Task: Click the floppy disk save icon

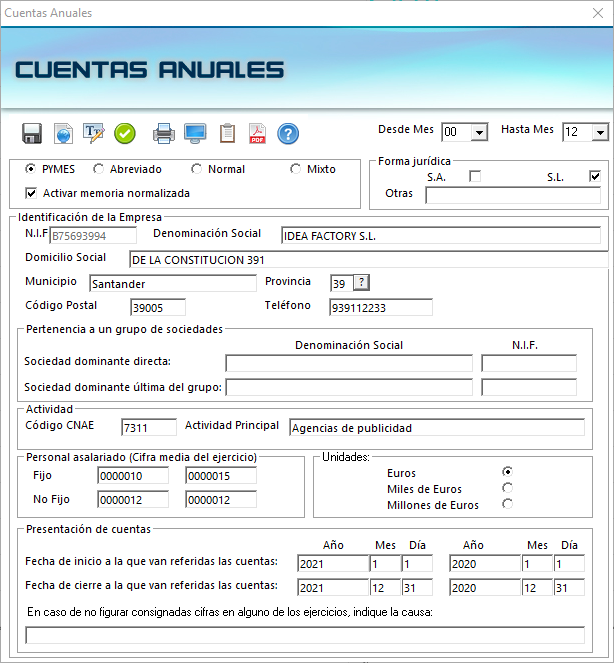Action: (32, 134)
